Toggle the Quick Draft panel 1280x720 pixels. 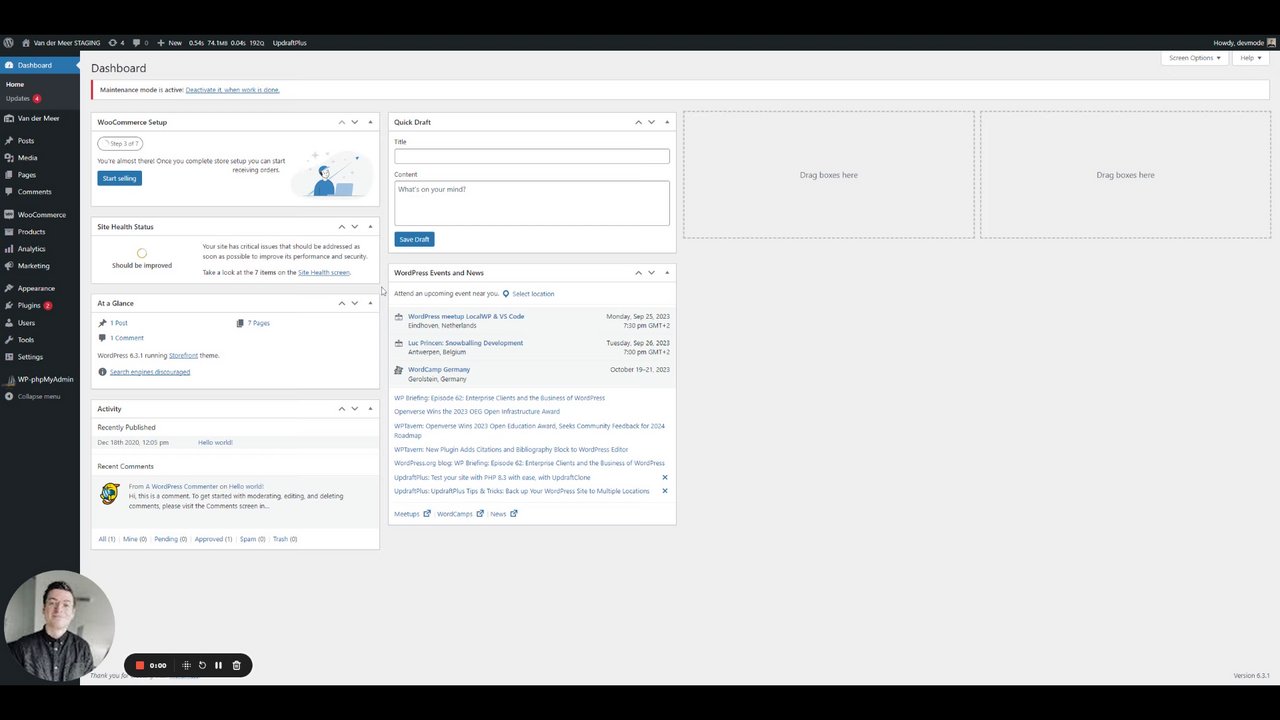667,122
